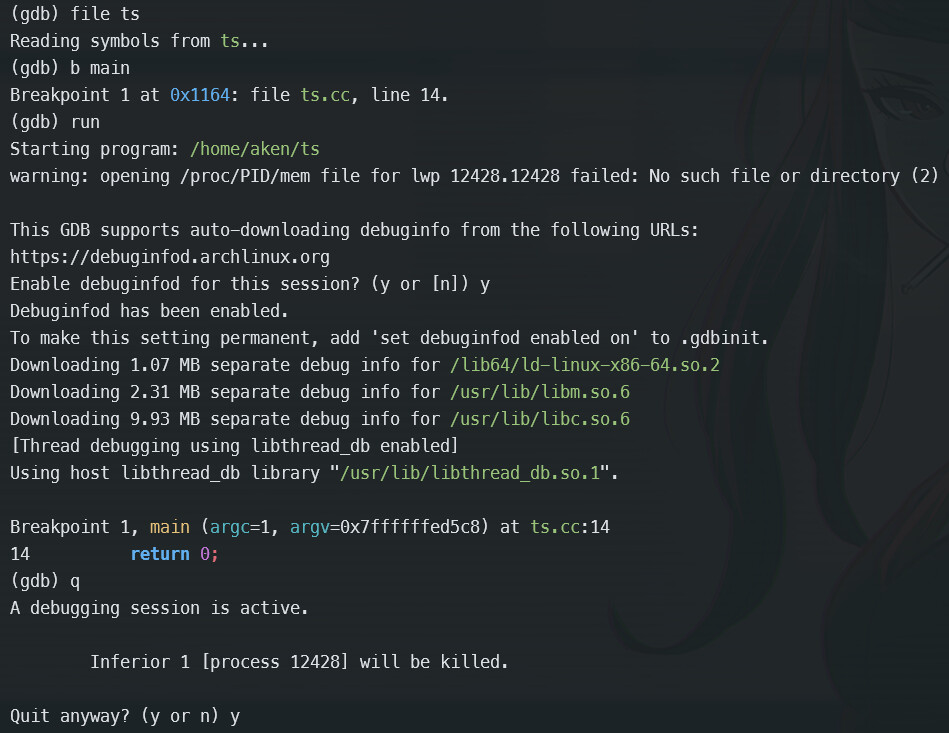The height and width of the screenshot is (733, 949).
Task: Click the '(gdb) b main' command line
Action: pos(70,68)
